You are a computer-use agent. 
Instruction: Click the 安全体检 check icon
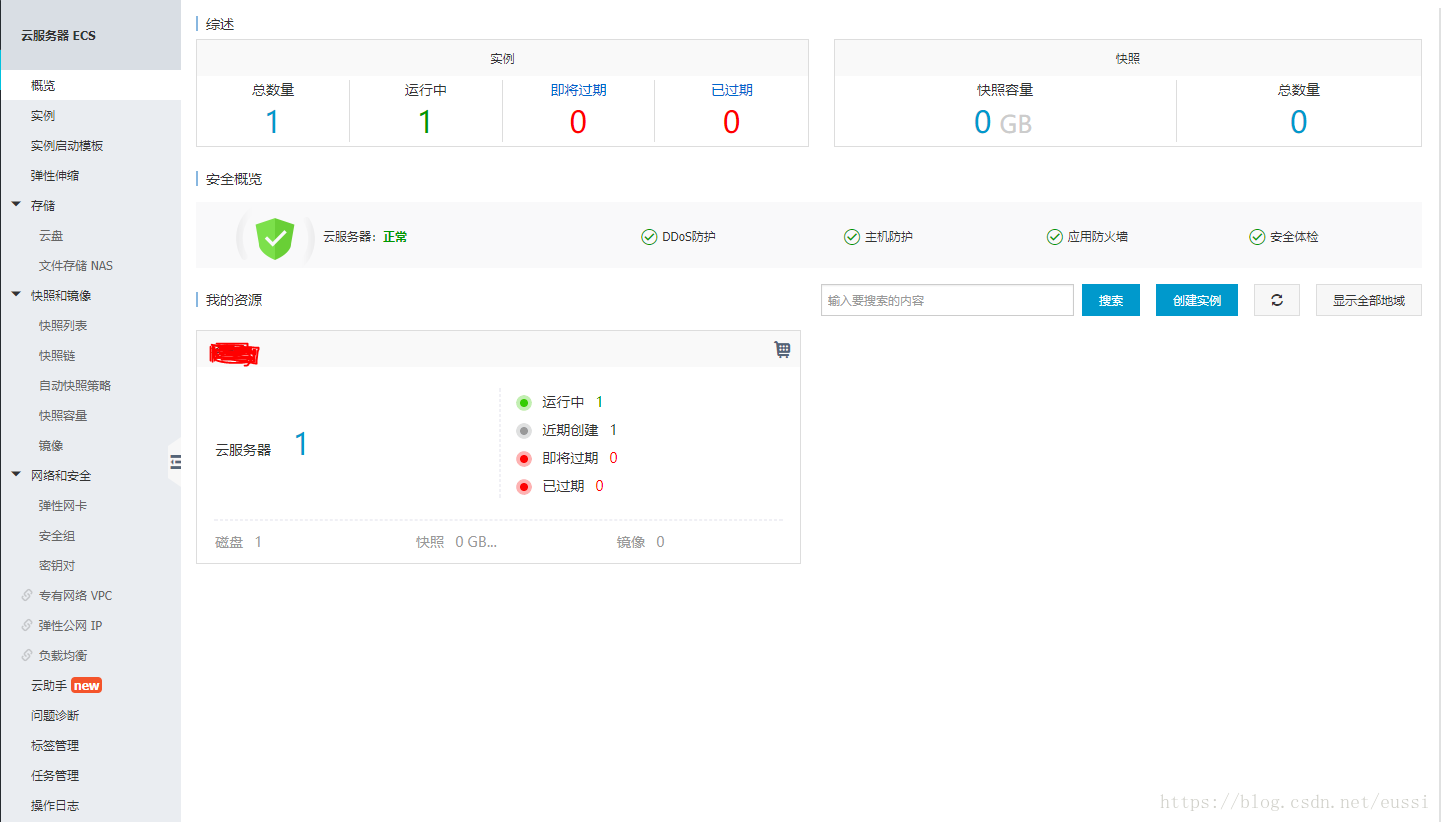point(1257,237)
